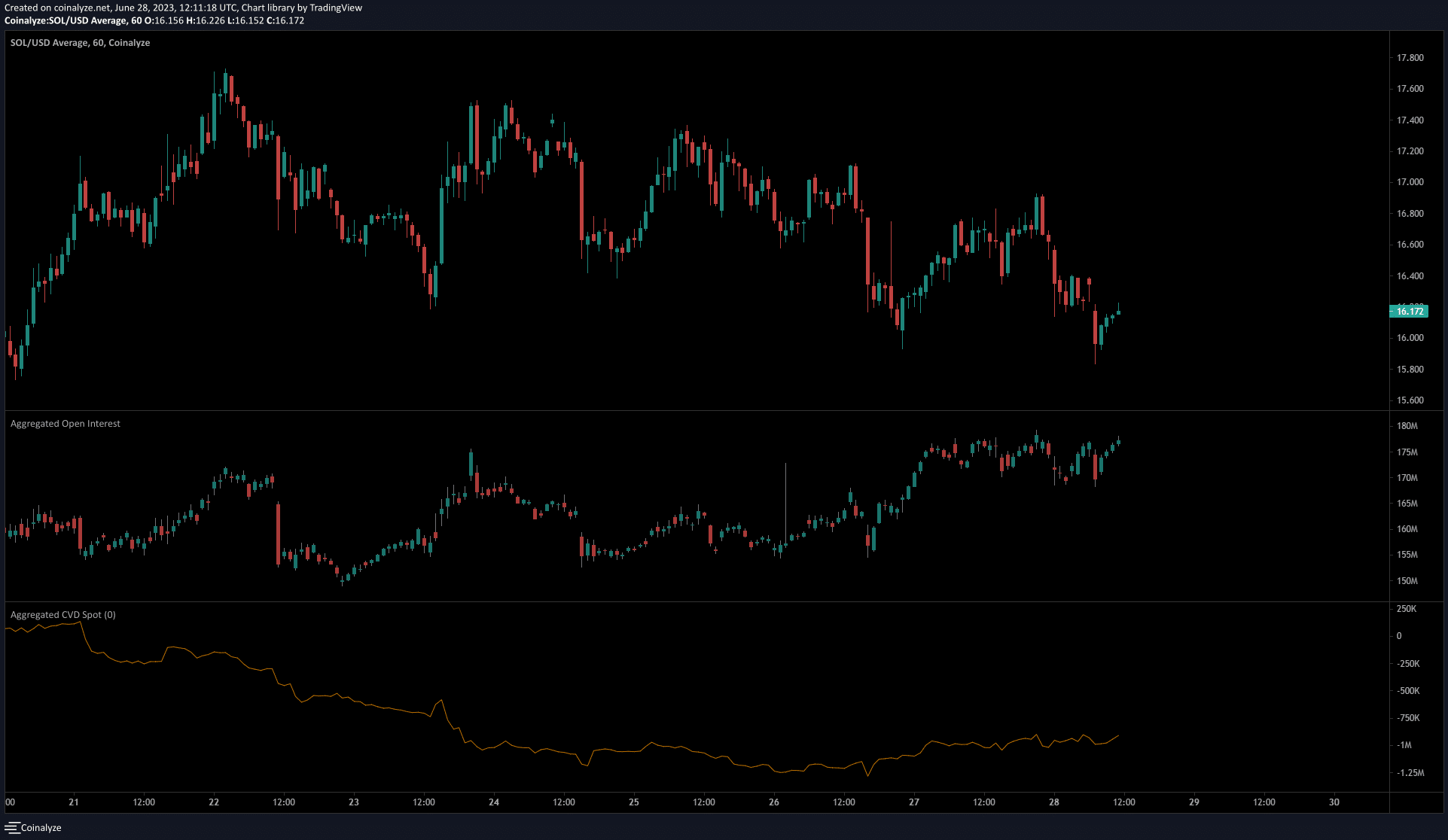The height and width of the screenshot is (840, 1448).
Task: Select the 'Created on coinalyze.net' caption text
Action: (x=184, y=8)
